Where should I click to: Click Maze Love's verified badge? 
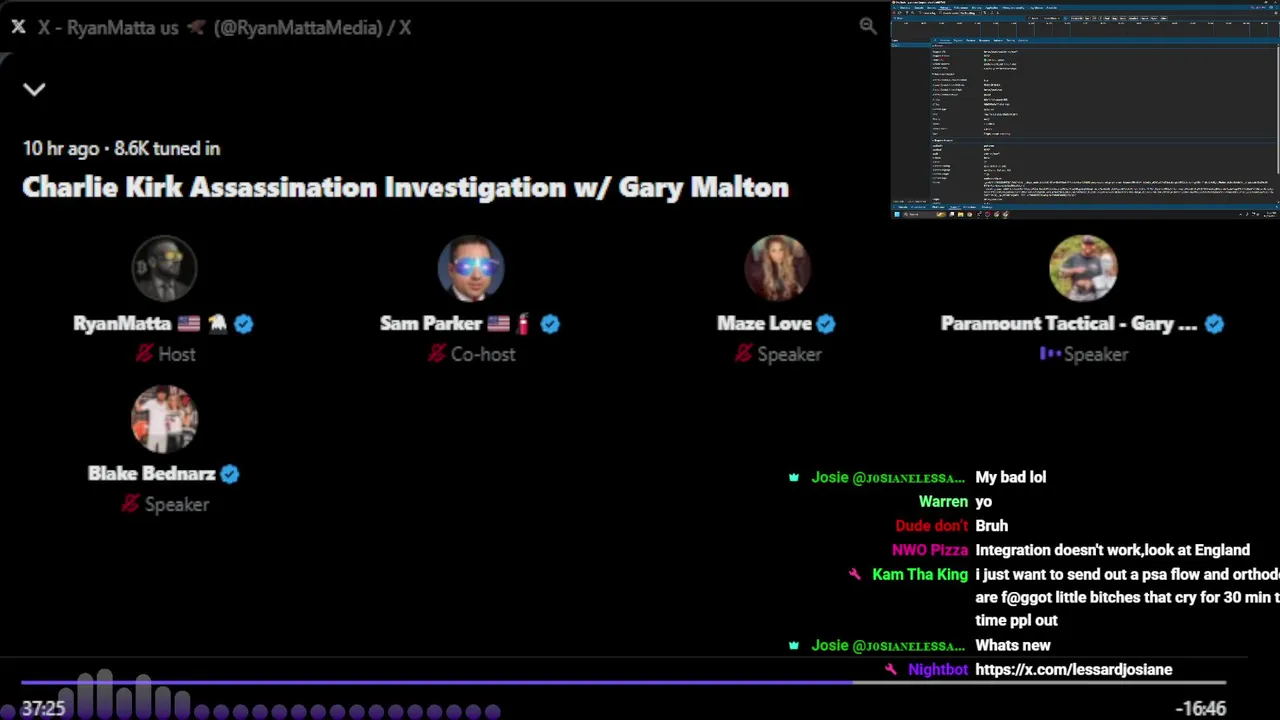826,323
